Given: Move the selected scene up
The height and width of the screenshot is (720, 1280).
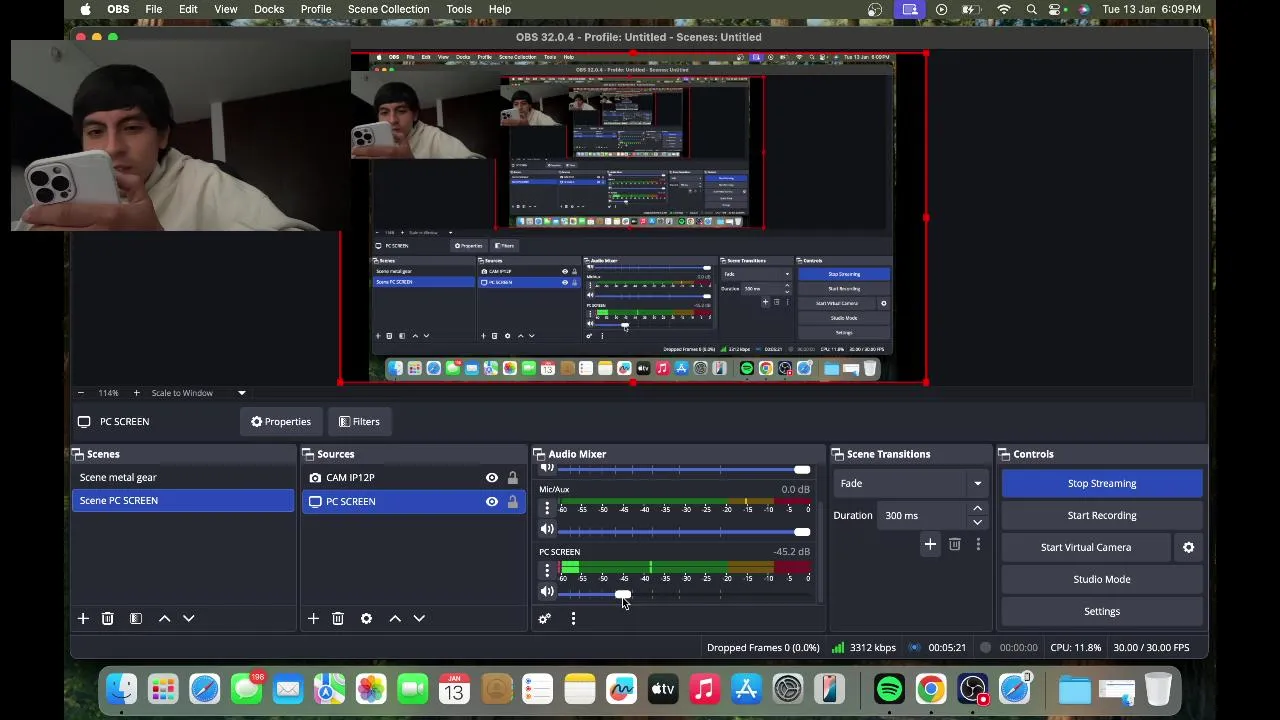Looking at the screenshot, I should tap(165, 619).
